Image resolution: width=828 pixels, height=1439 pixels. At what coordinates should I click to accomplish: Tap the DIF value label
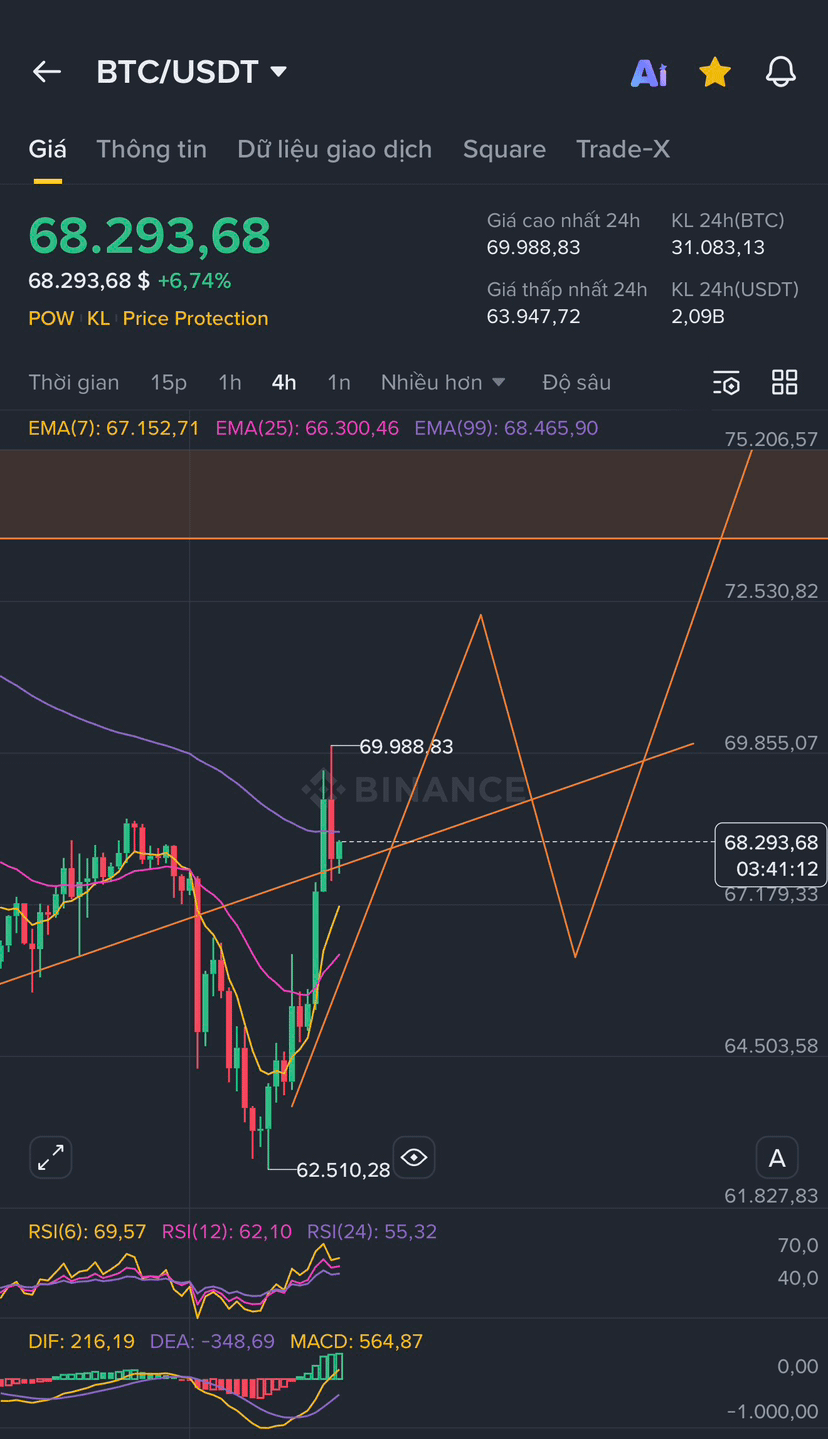pos(81,1341)
